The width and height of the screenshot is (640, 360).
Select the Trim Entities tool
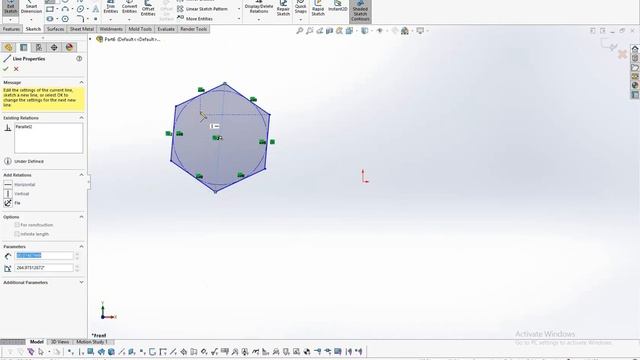[x=111, y=7]
